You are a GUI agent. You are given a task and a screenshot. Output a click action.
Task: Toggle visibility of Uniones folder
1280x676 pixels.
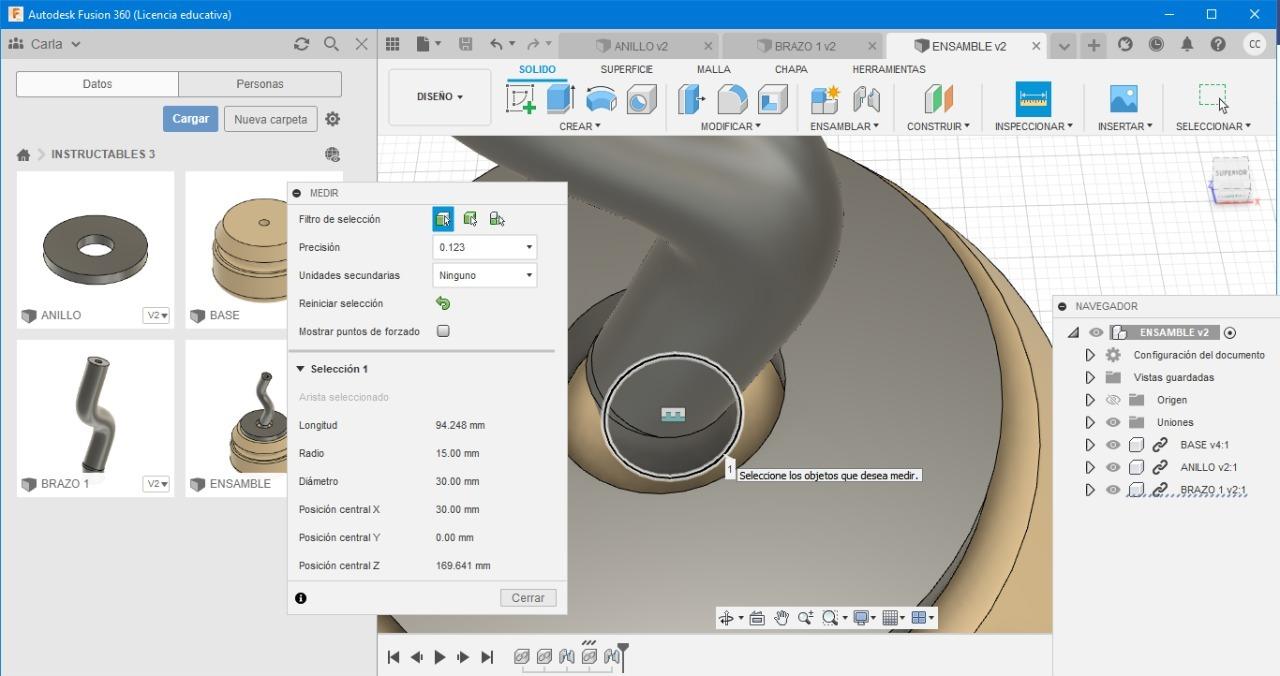pos(1112,422)
